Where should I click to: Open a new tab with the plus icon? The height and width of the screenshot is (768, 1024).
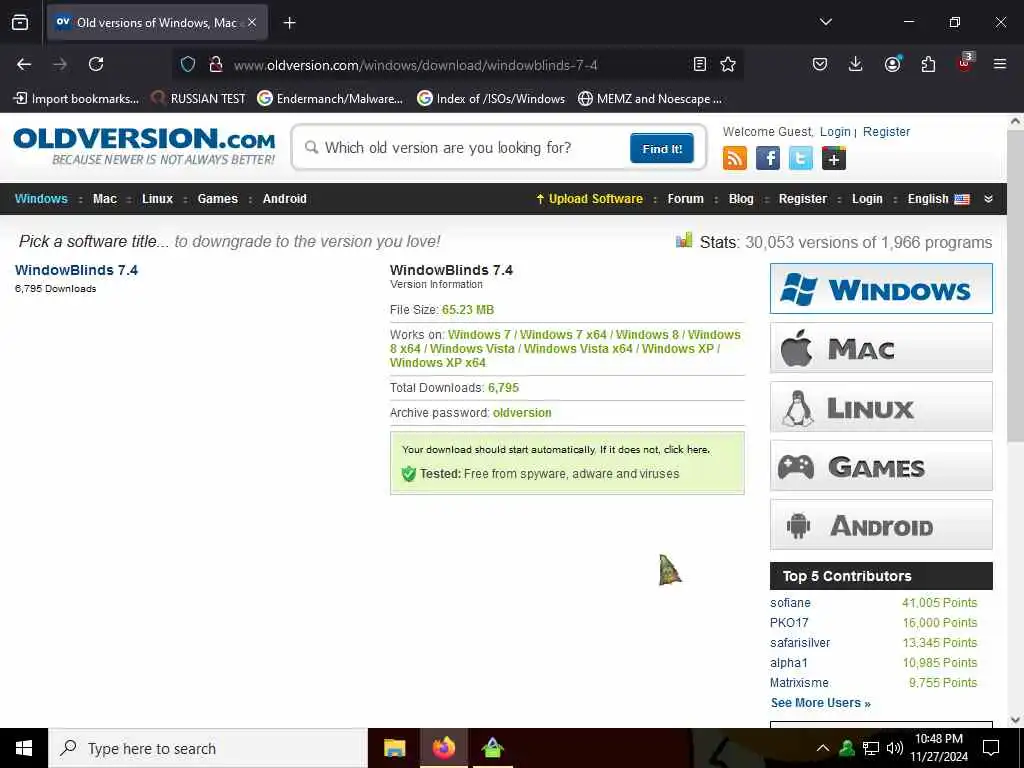289,23
